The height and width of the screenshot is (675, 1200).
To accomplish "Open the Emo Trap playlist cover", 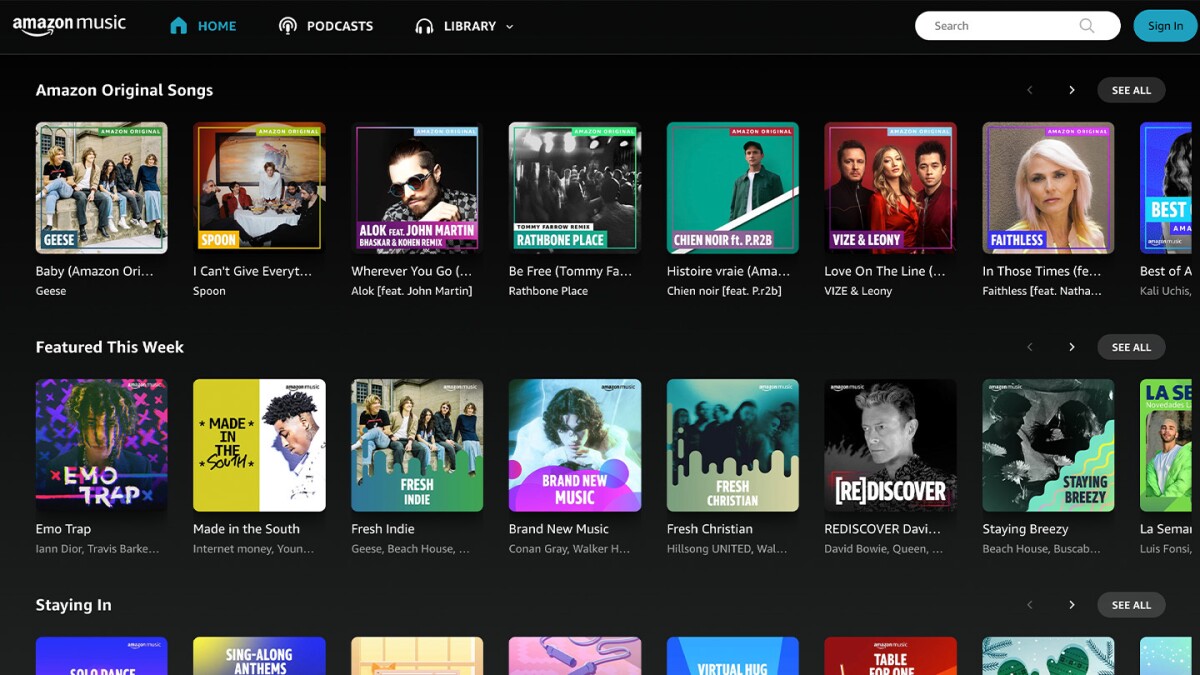I will click(x=101, y=445).
